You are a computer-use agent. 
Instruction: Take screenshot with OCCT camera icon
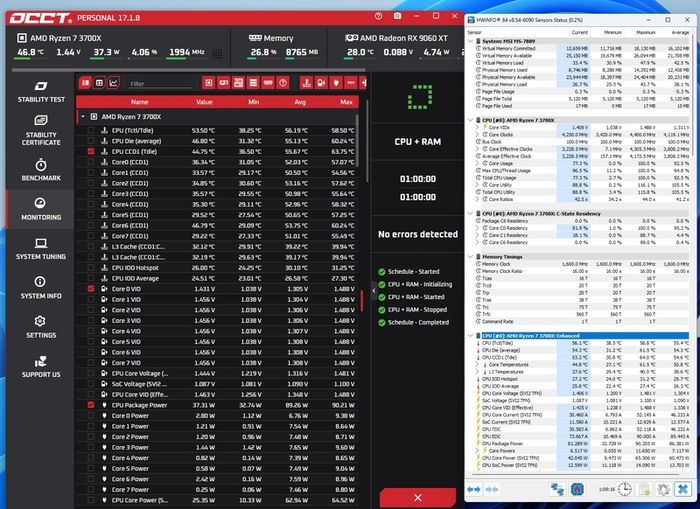[x=397, y=17]
